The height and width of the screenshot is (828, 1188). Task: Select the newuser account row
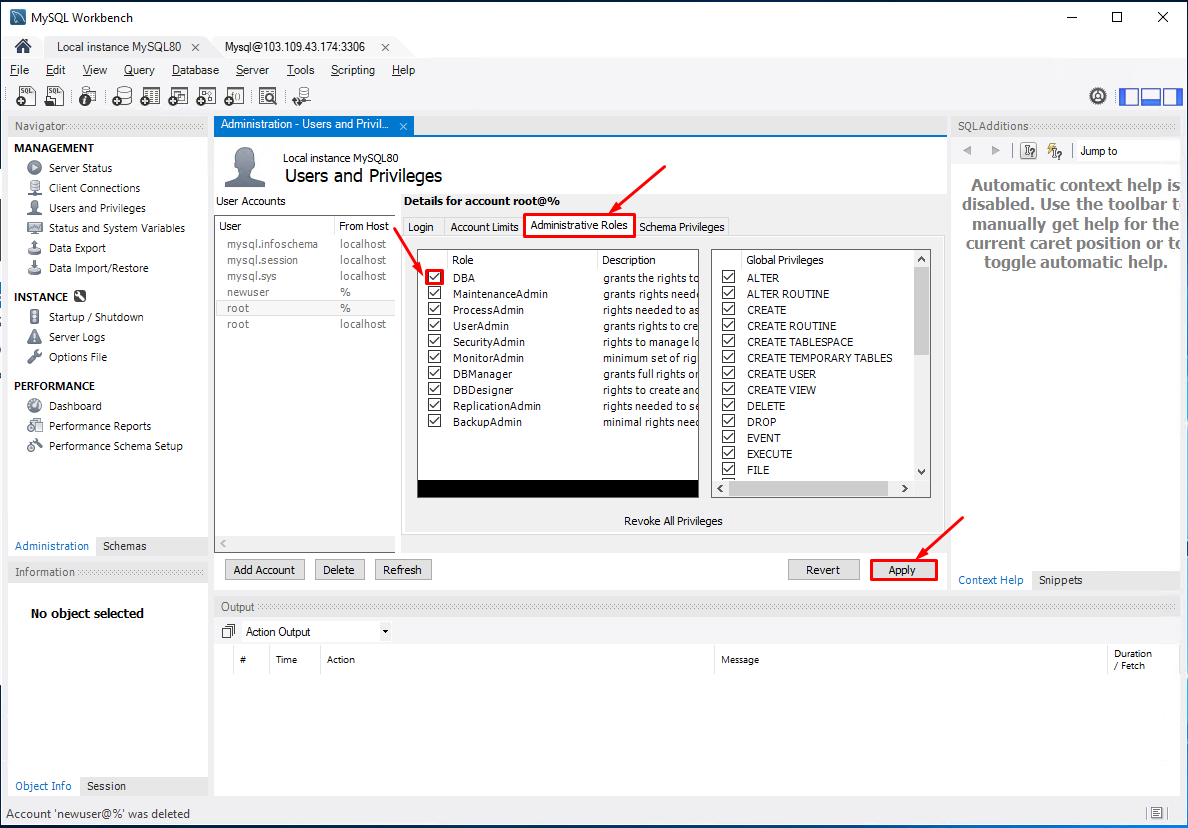click(x=305, y=292)
